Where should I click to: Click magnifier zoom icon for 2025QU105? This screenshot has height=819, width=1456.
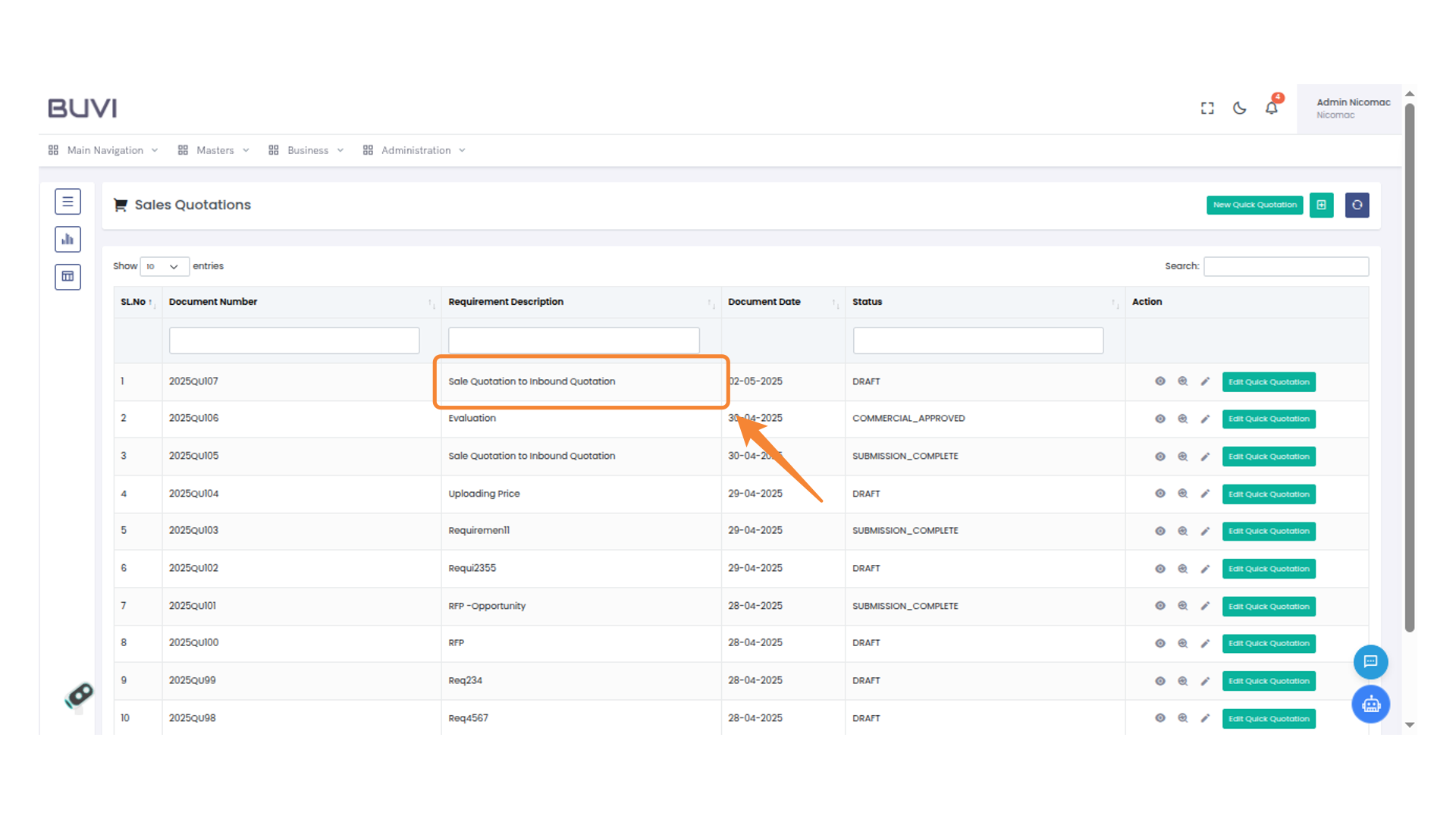[1182, 457]
